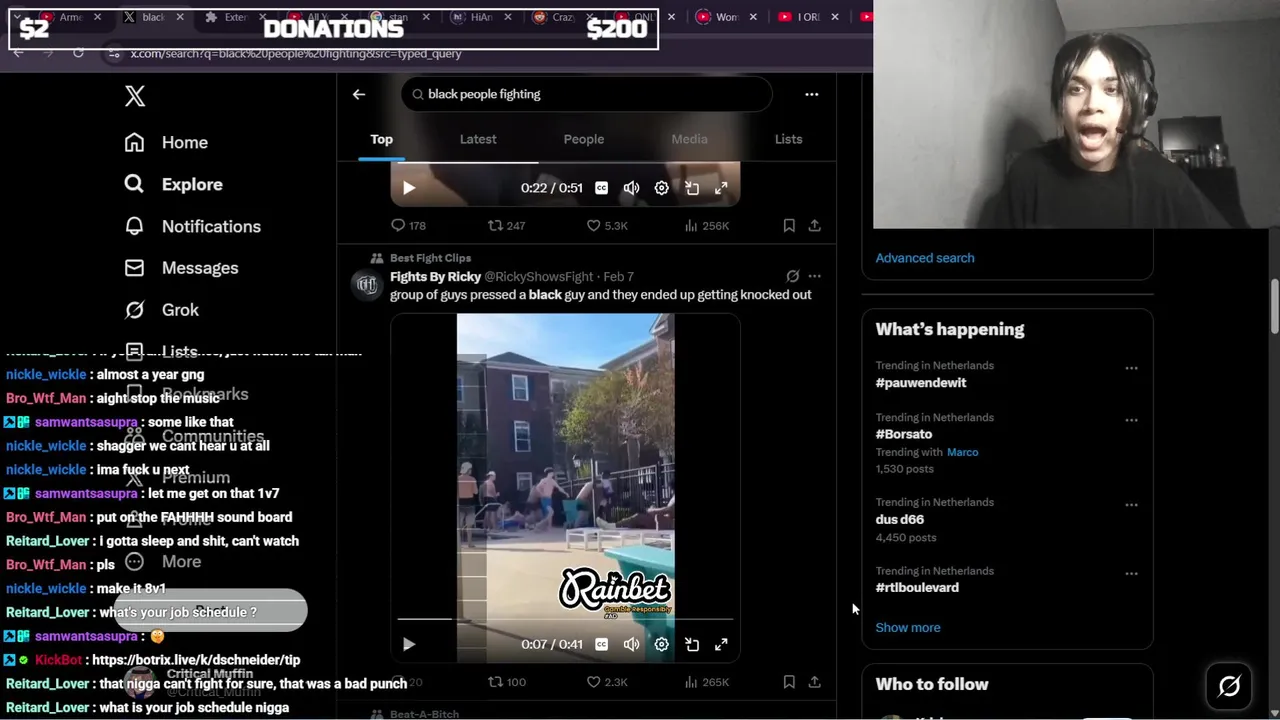View analytics for the 265K views post

tap(706, 682)
